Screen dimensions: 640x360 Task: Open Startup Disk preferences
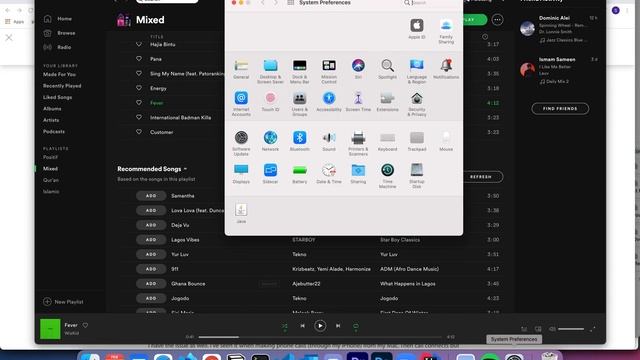pos(416,176)
